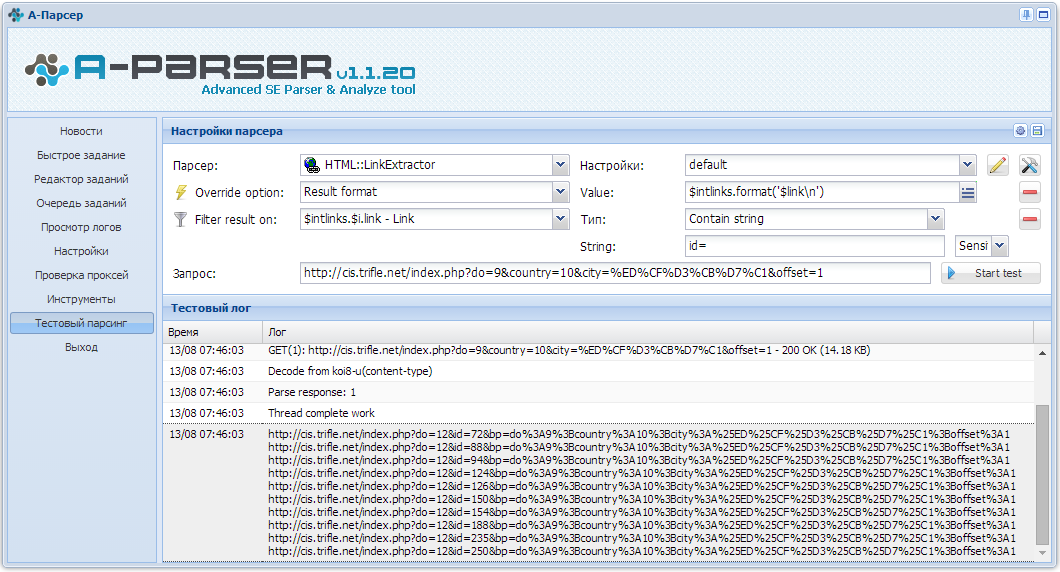Click the funnel Filter result icon
This screenshot has height=572, width=1060.
click(180, 219)
